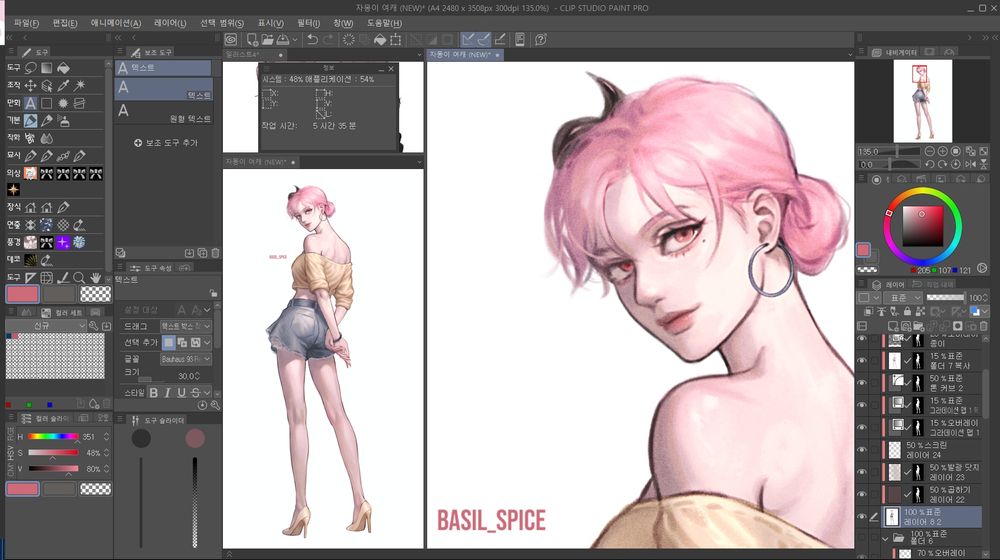
Task: Open font 'Bauhaus 93' dropdown
Action: [x=186, y=359]
